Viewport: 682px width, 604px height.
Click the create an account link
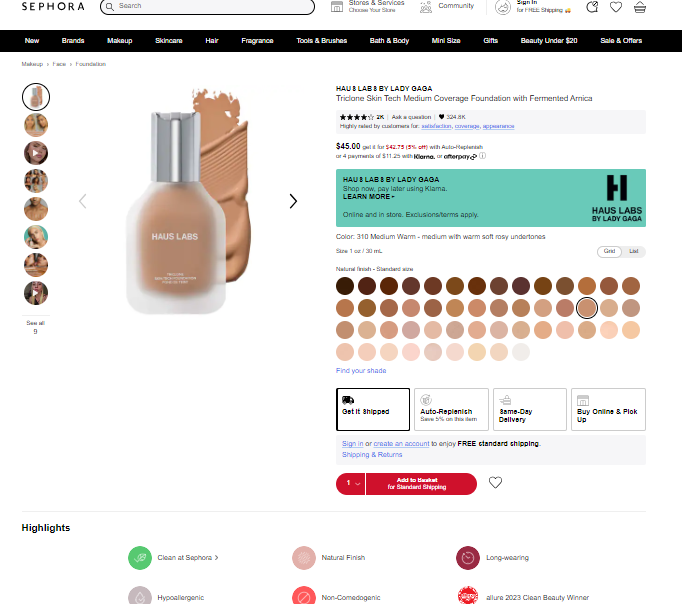(401, 444)
